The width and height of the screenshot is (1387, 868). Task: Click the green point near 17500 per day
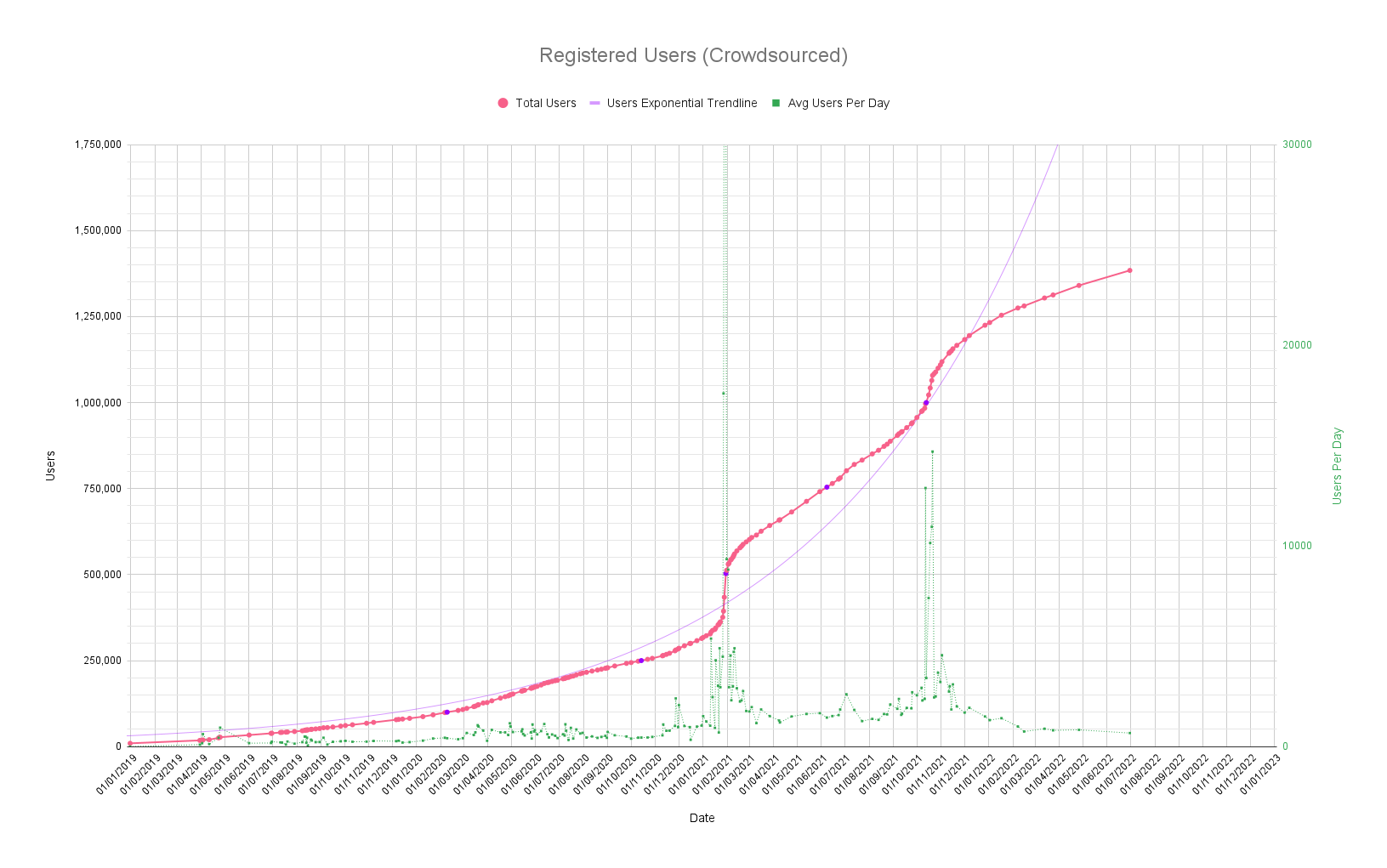tap(723, 393)
